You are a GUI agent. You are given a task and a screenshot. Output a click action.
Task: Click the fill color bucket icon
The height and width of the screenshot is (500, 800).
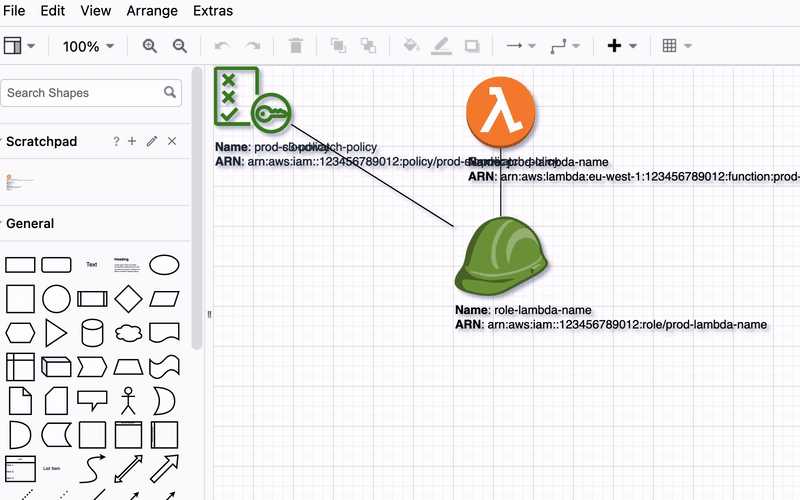pos(411,45)
